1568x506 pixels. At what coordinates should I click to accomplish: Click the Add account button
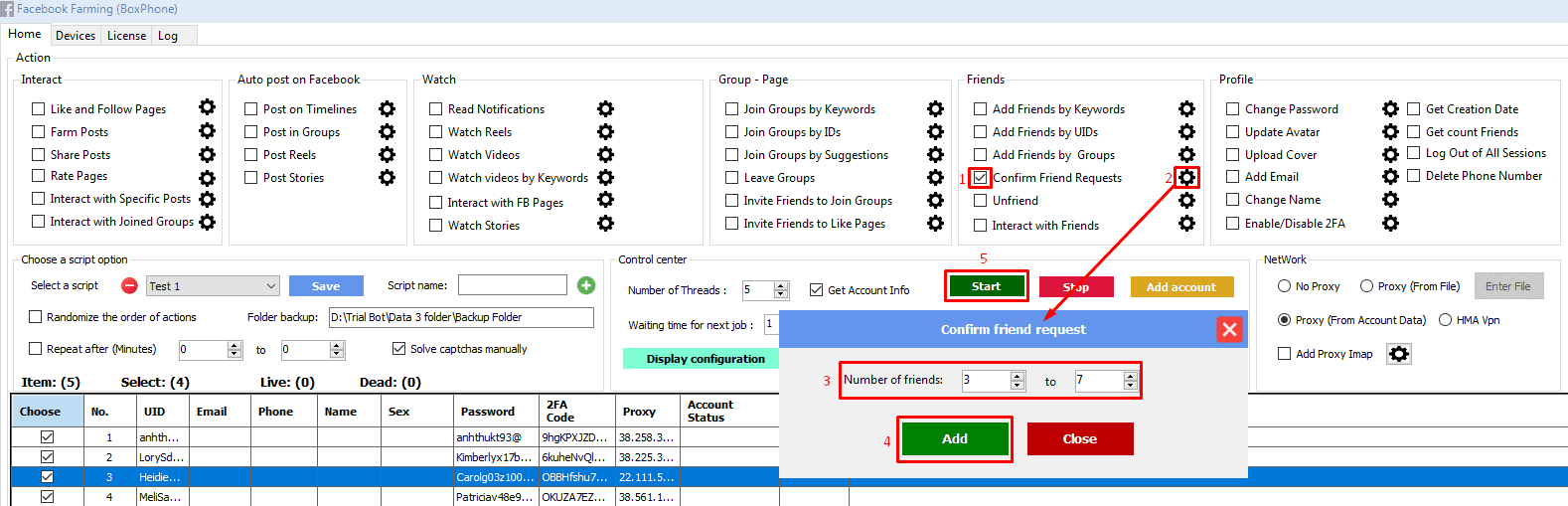click(x=1181, y=287)
